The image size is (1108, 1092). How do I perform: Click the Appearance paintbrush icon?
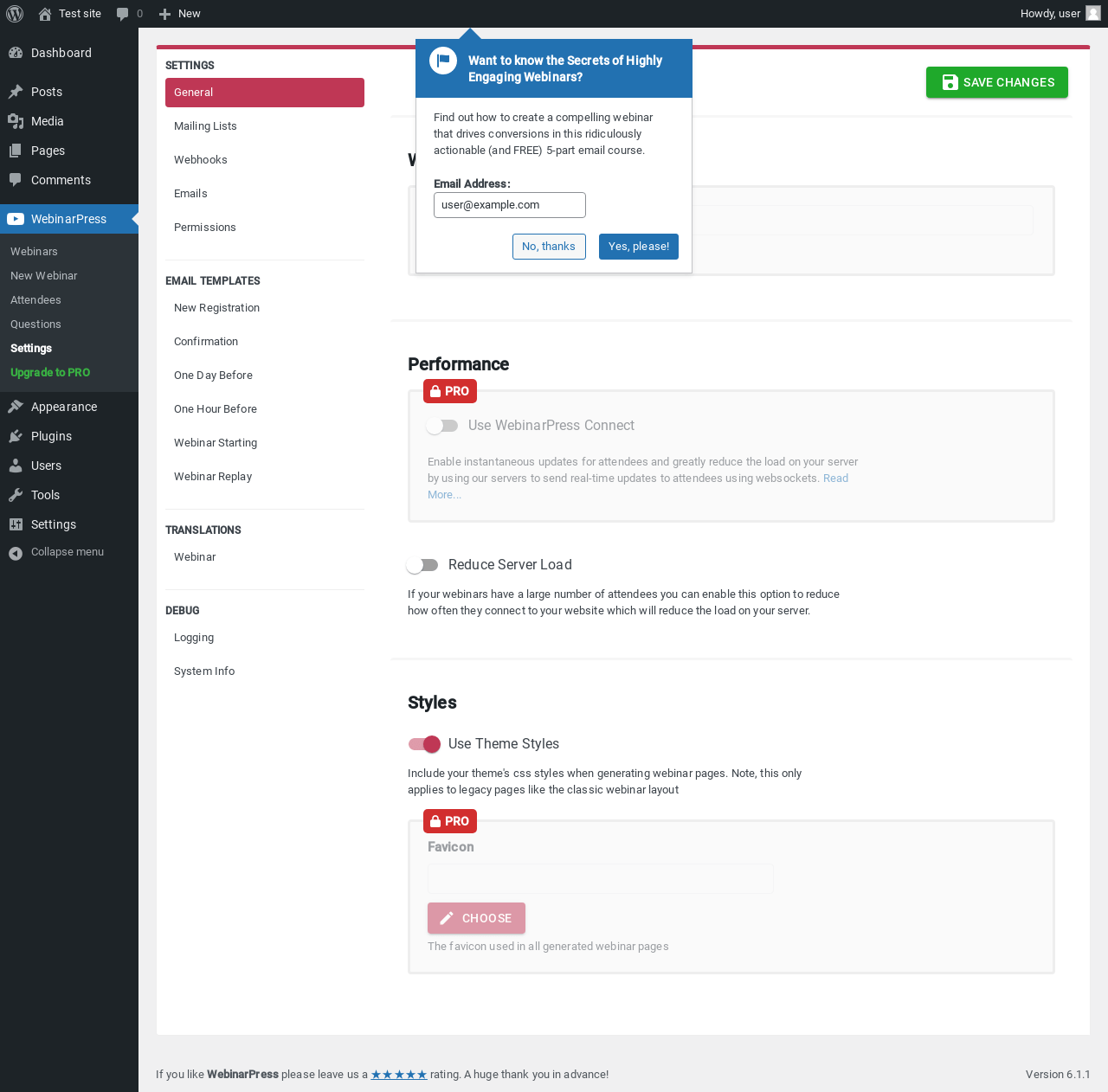[x=16, y=407]
